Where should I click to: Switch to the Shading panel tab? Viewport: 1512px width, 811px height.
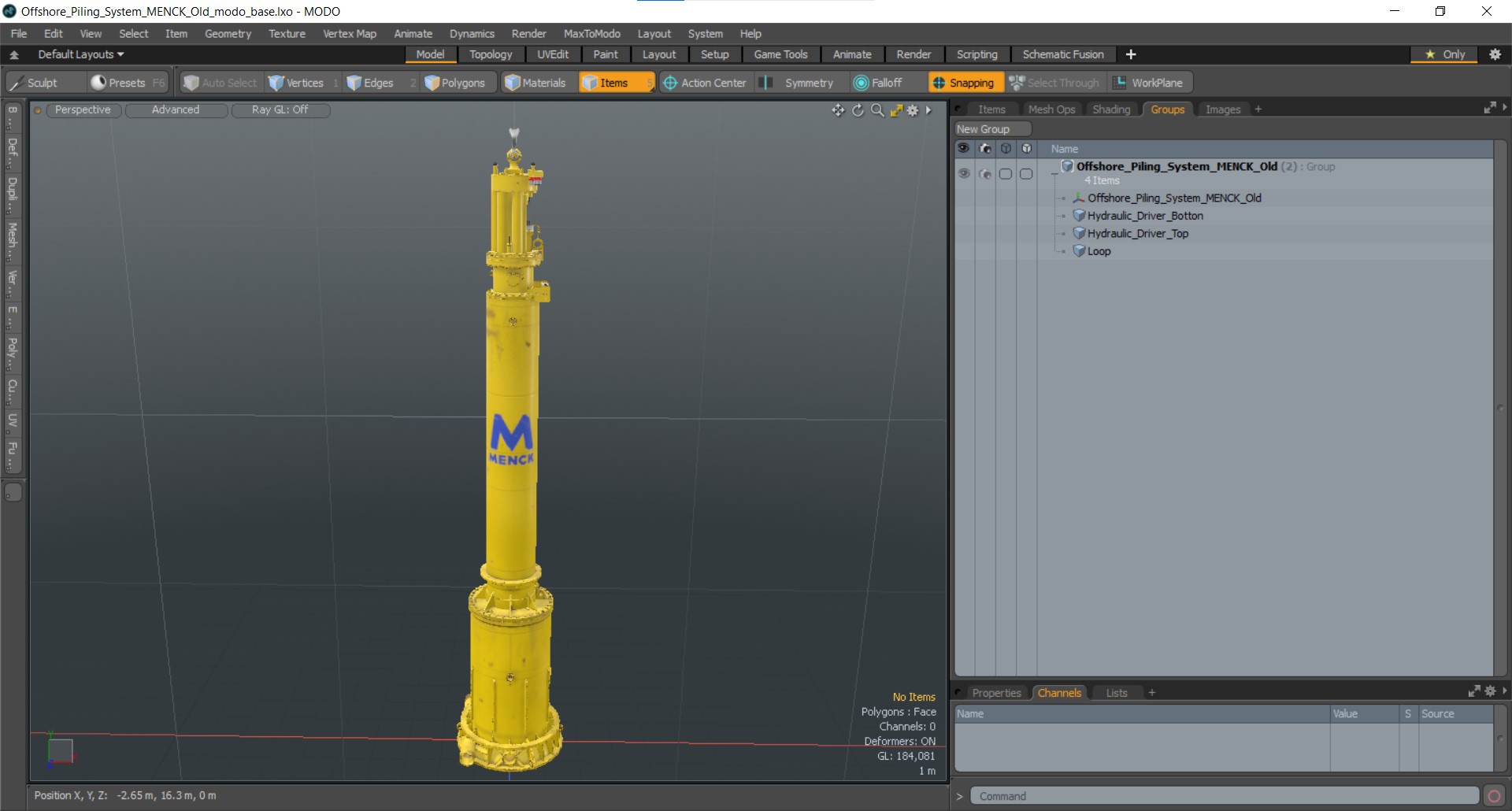tap(1111, 109)
